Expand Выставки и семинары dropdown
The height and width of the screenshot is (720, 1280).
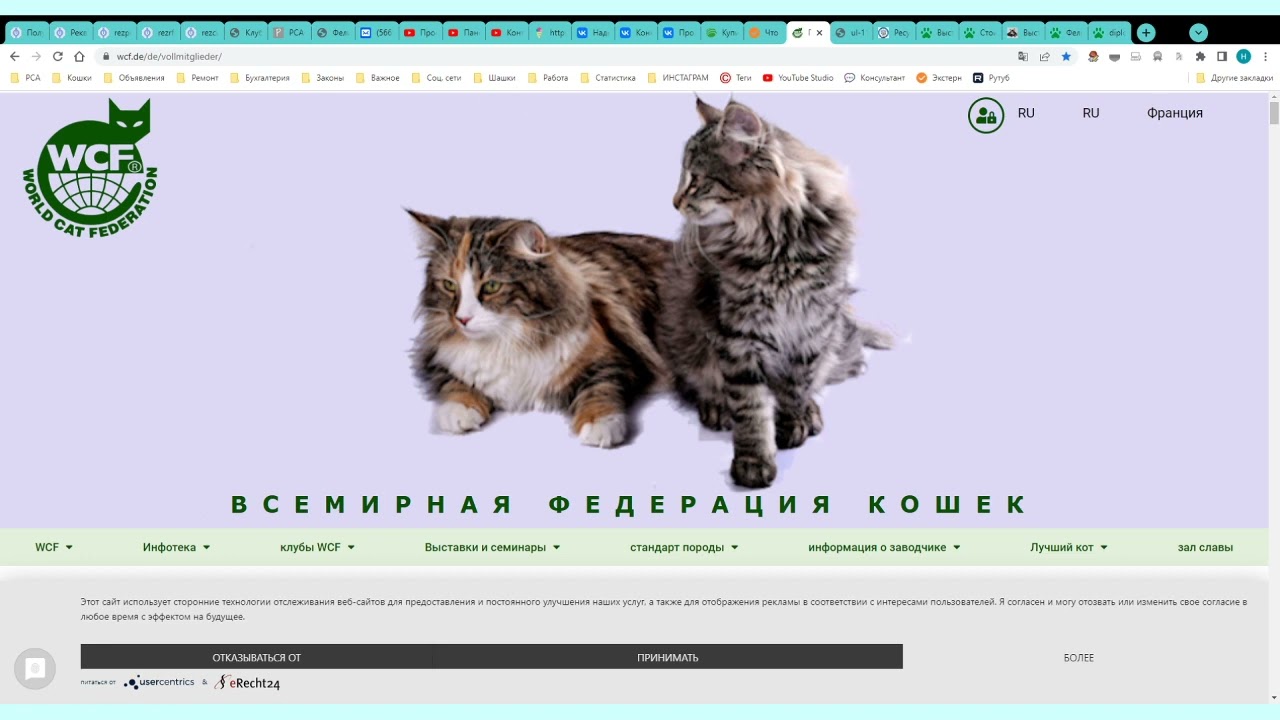(492, 547)
